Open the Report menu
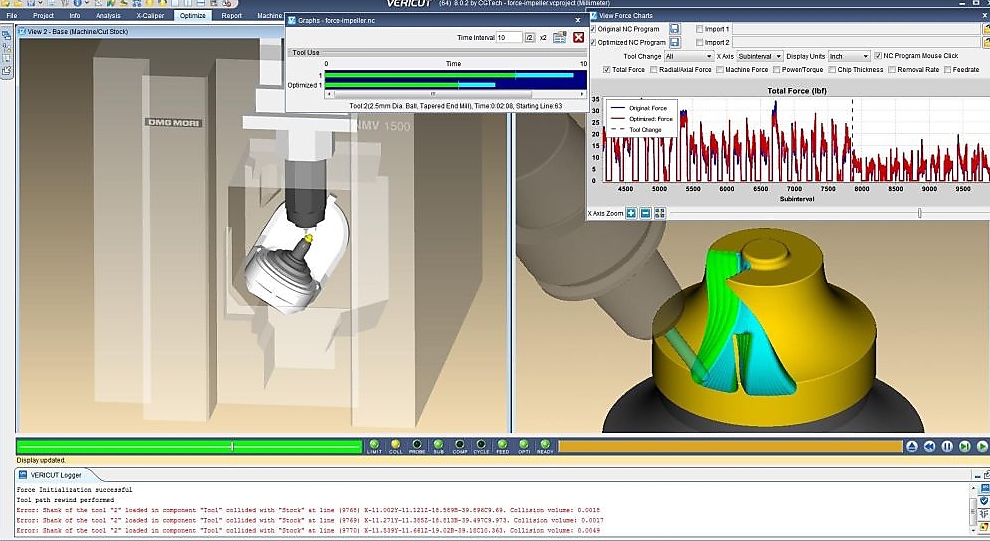990x541 pixels. point(231,15)
